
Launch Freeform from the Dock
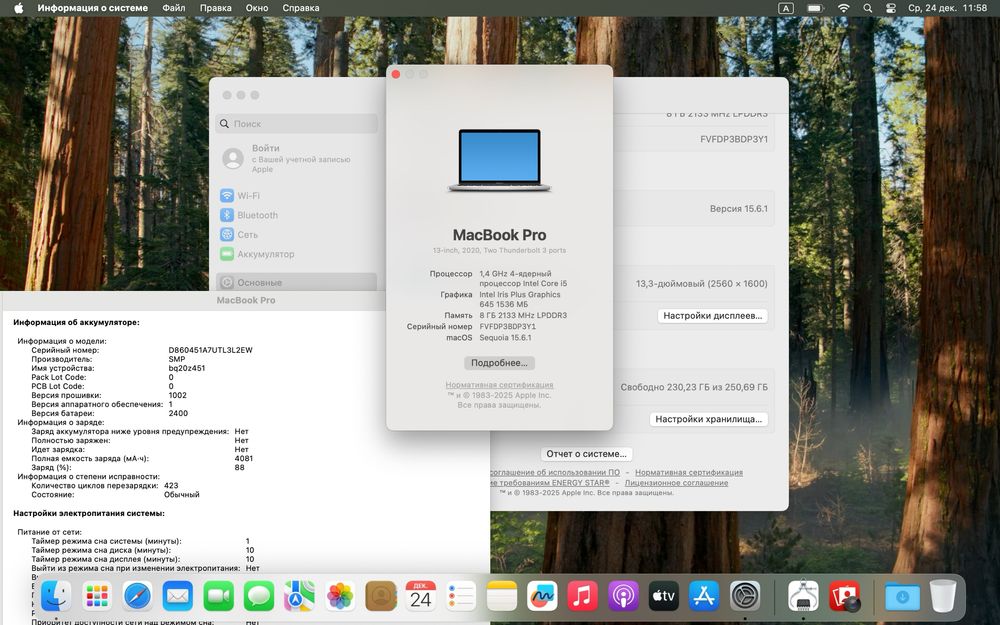click(542, 596)
